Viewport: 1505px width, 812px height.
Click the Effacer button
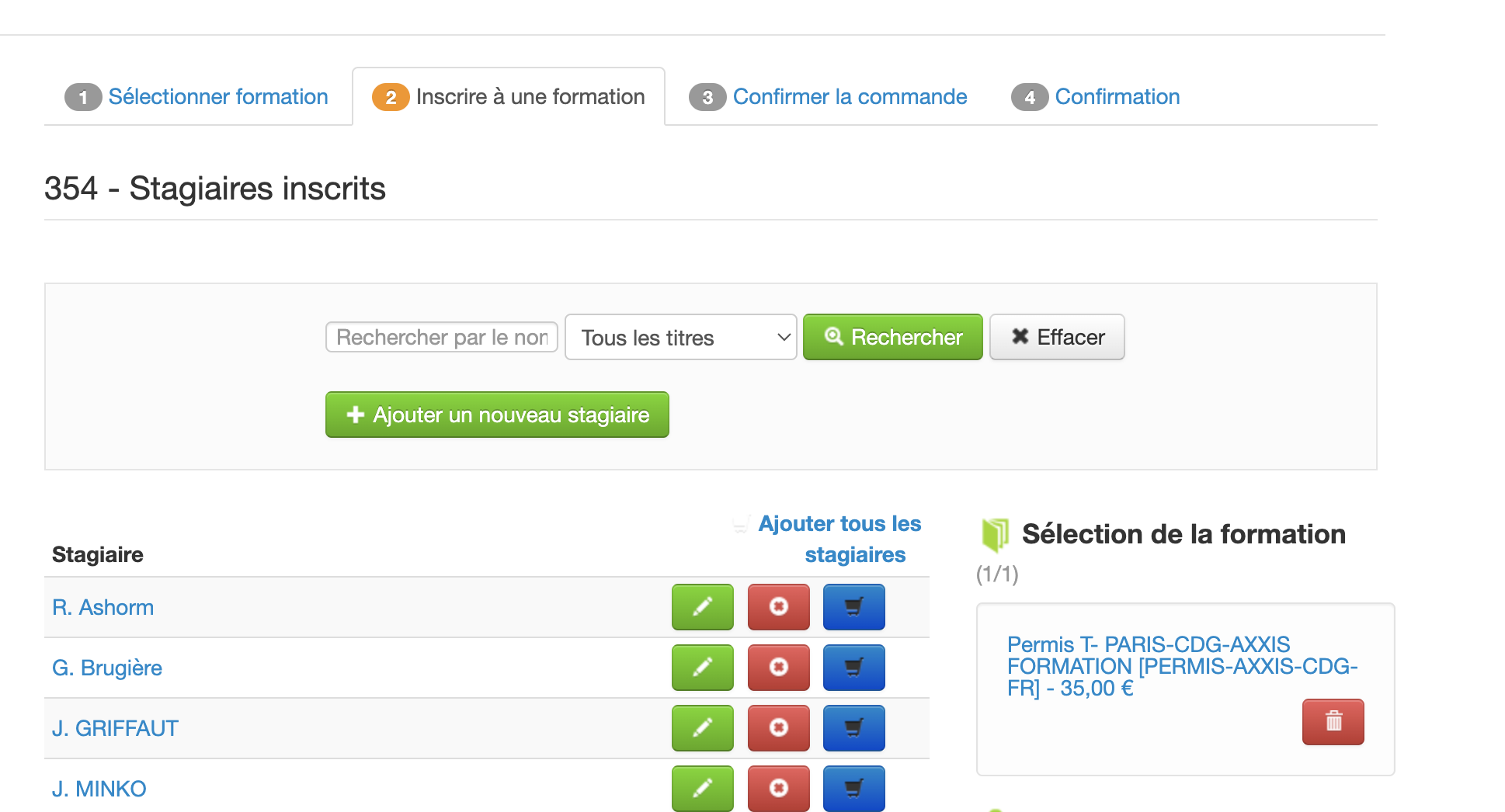pyautogui.click(x=1056, y=338)
